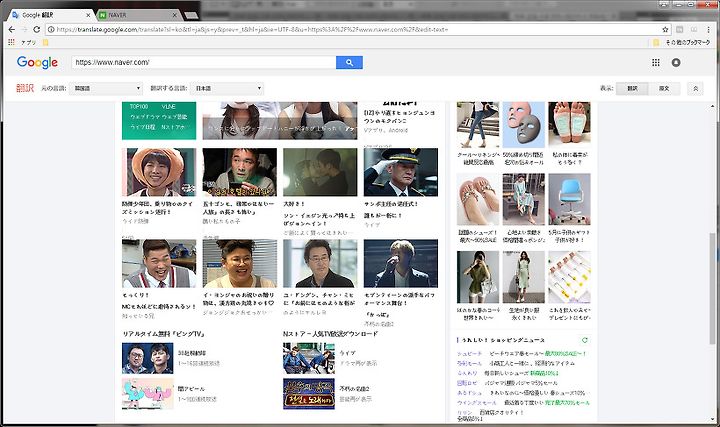
Task: Open the Chrome three-dot menu
Action: pyautogui.click(x=709, y=29)
